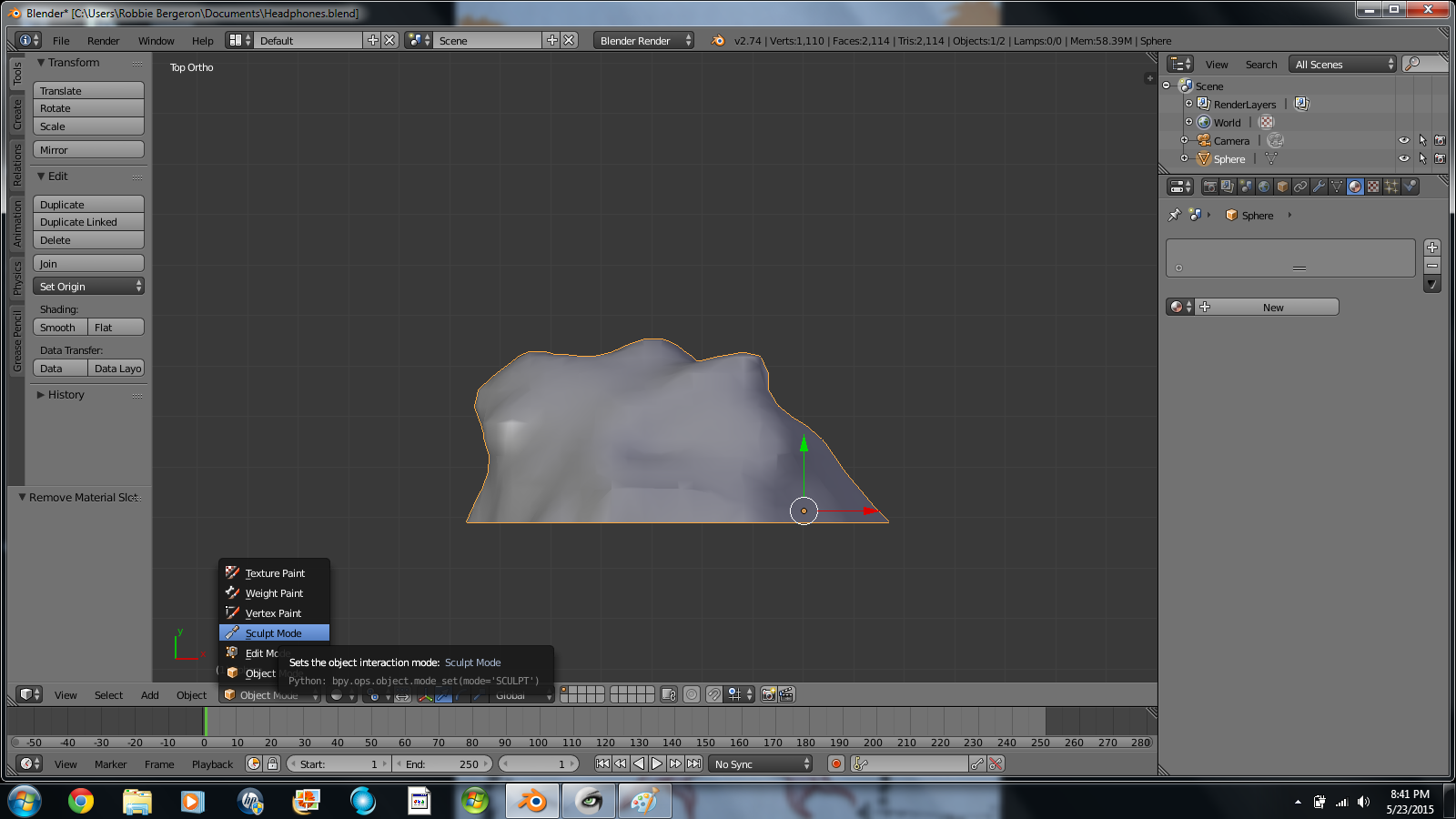Click delete keyframes icon in timeline
This screenshot has width=1456, height=819.
click(x=996, y=763)
